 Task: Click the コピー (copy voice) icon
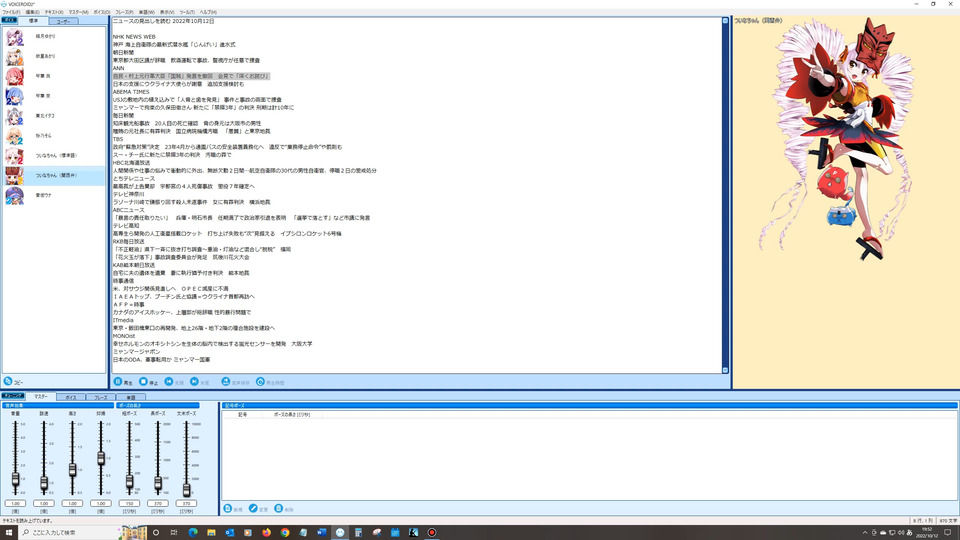point(8,381)
